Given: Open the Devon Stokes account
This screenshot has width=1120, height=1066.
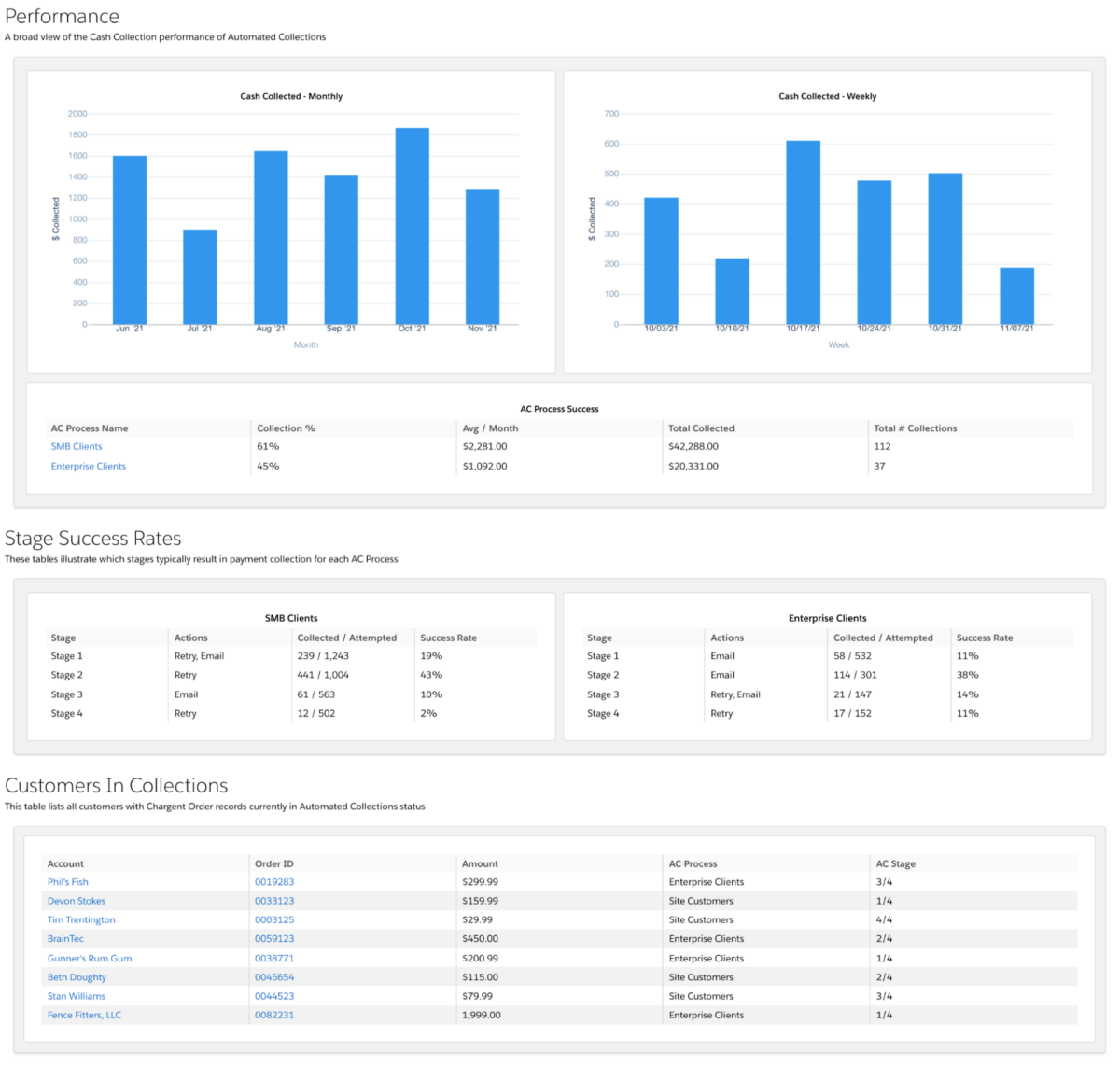Looking at the screenshot, I should click(x=76, y=901).
